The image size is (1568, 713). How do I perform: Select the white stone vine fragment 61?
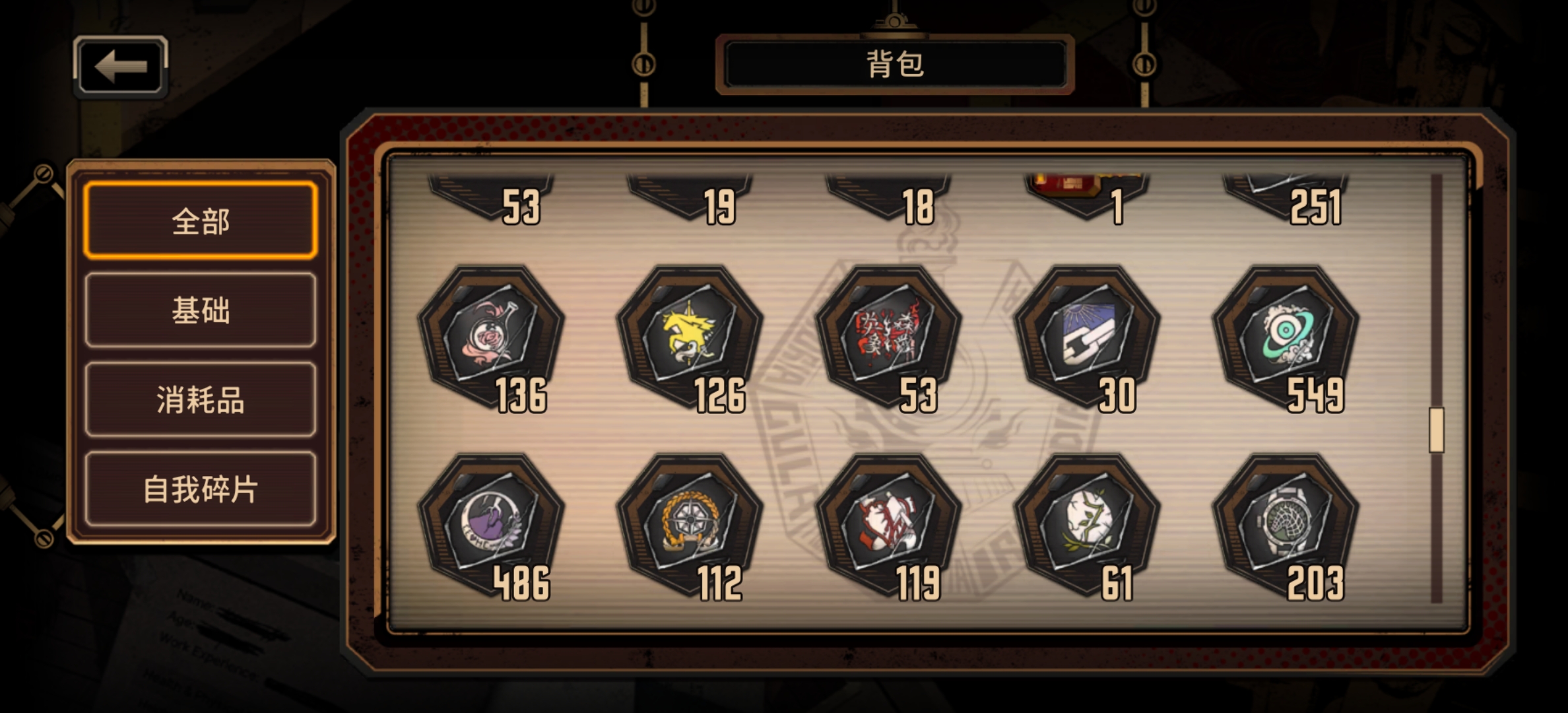coord(1087,526)
